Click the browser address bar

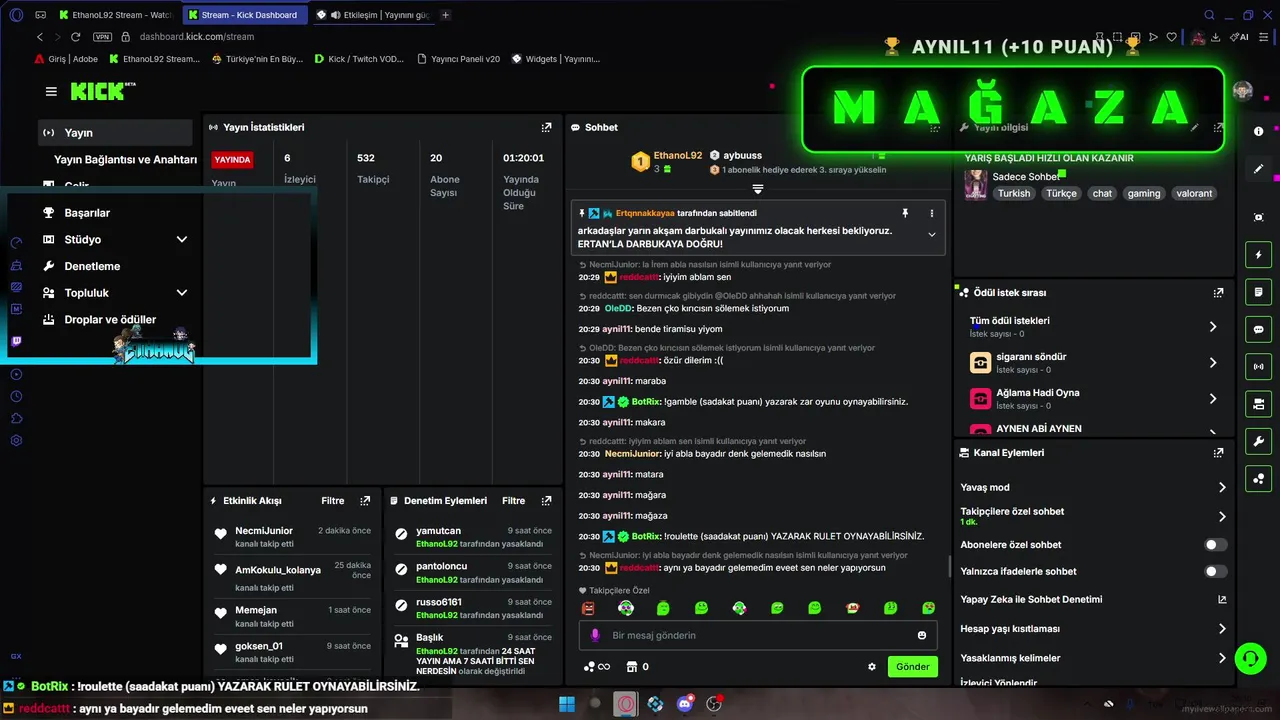click(197, 37)
